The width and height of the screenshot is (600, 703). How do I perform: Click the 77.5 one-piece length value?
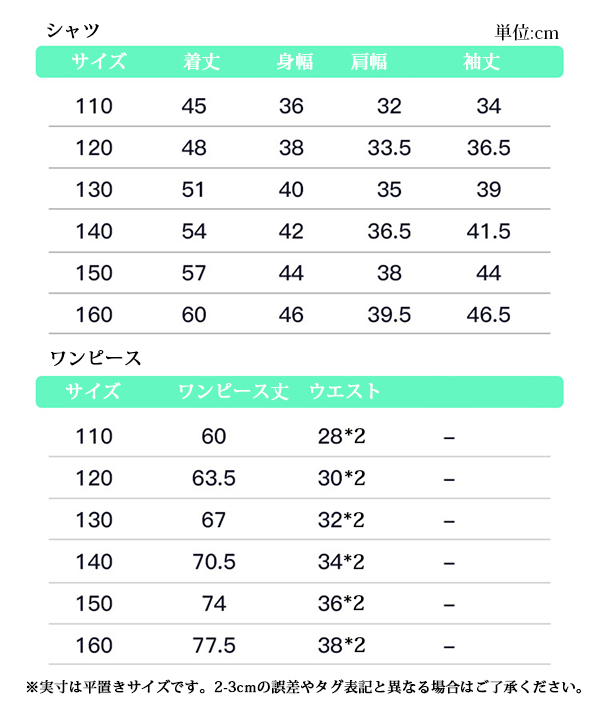tap(213, 646)
